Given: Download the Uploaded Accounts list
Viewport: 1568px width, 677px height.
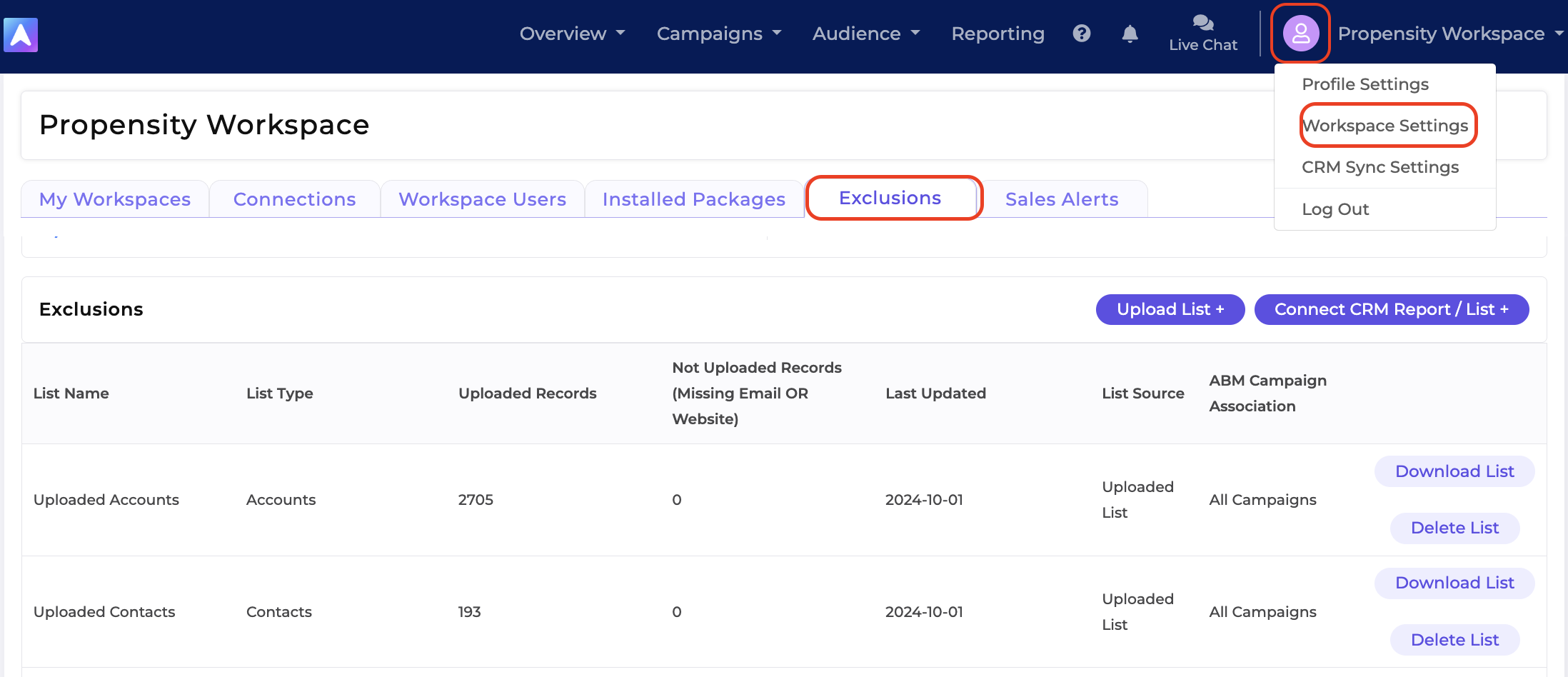Looking at the screenshot, I should click(1454, 471).
